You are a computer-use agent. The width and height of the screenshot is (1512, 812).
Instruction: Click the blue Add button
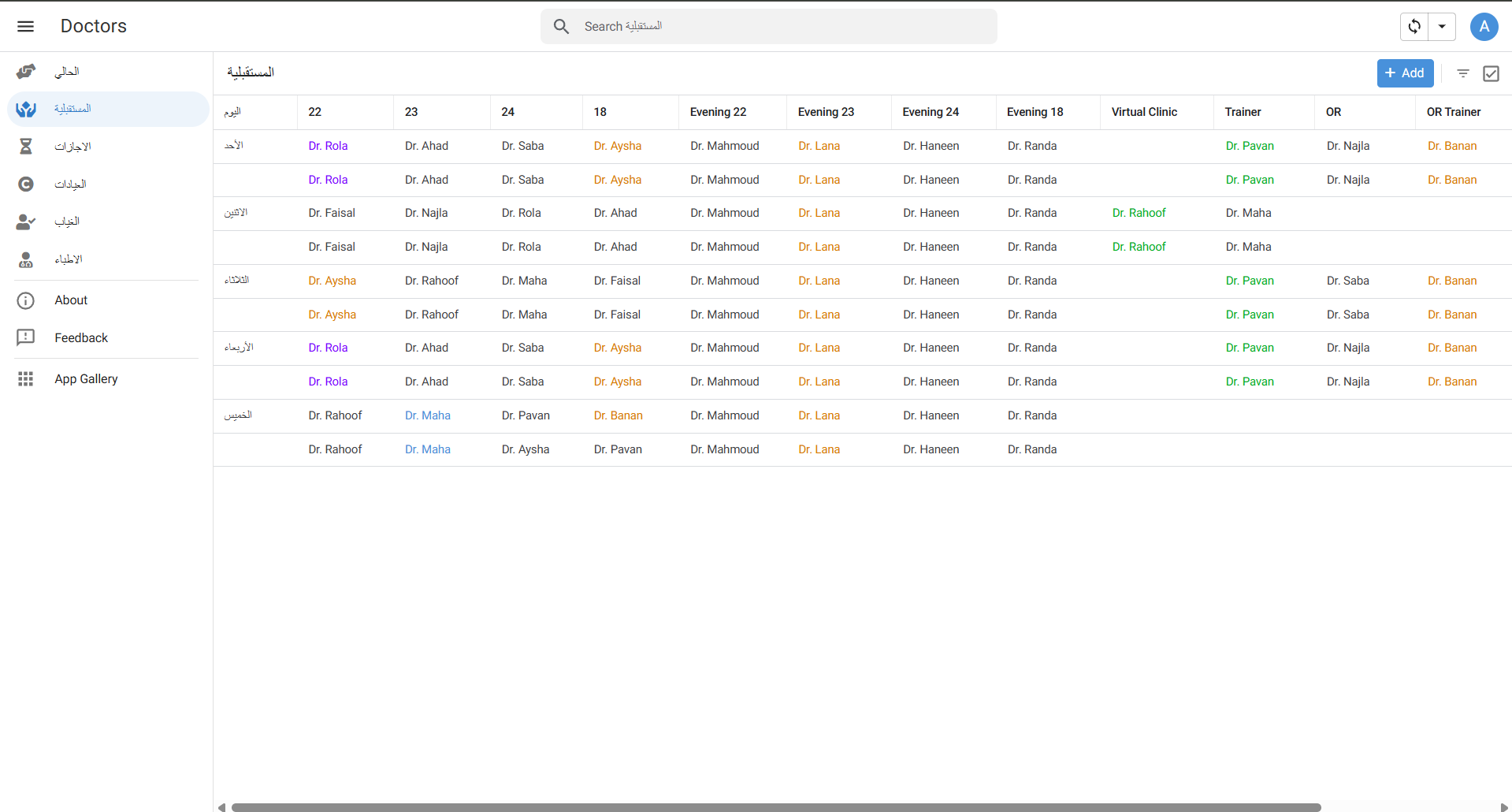coord(1405,73)
